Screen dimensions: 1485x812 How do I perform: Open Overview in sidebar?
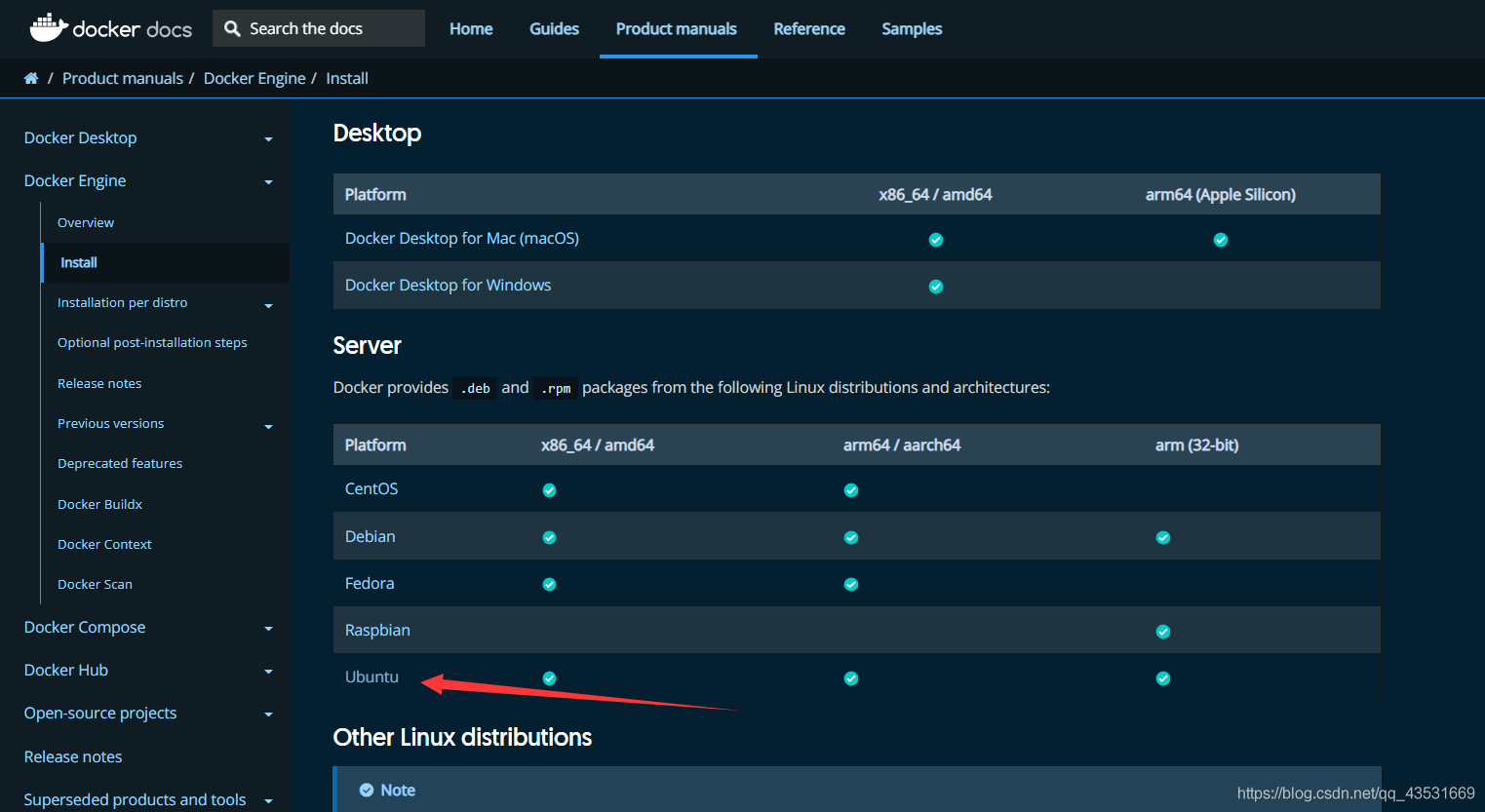(x=86, y=222)
